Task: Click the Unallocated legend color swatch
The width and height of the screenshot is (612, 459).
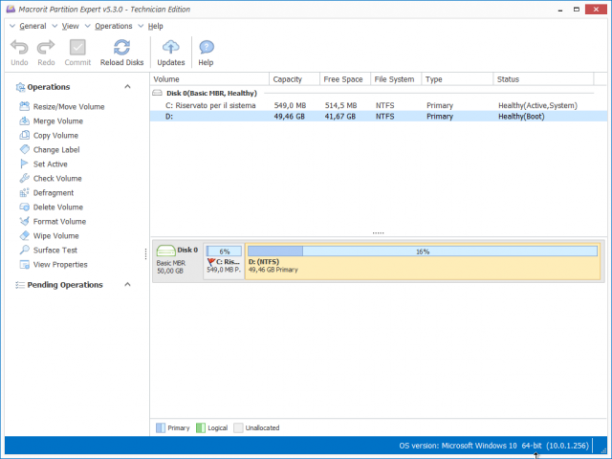Action: pyautogui.click(x=238, y=428)
